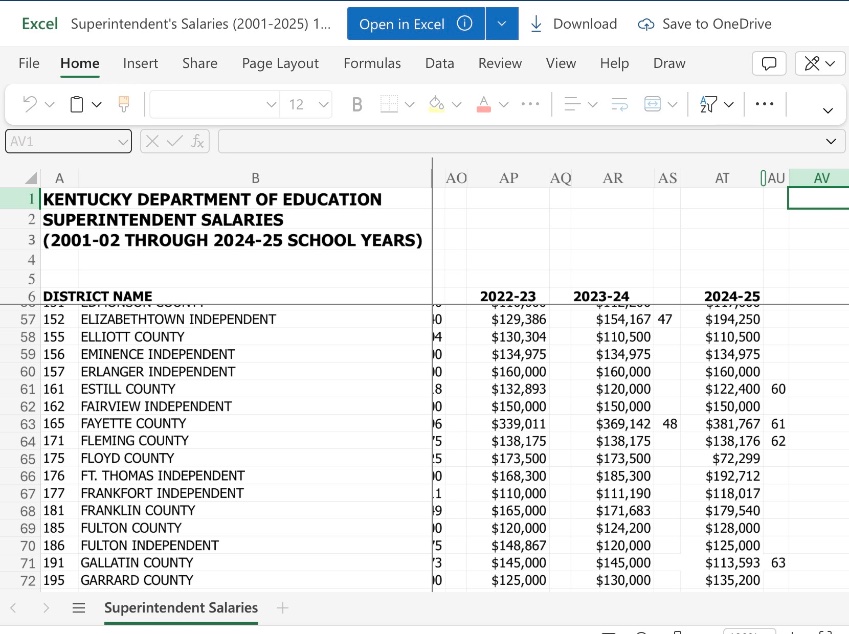Click the Download arrow icon
This screenshot has height=634, width=849.
536,24
